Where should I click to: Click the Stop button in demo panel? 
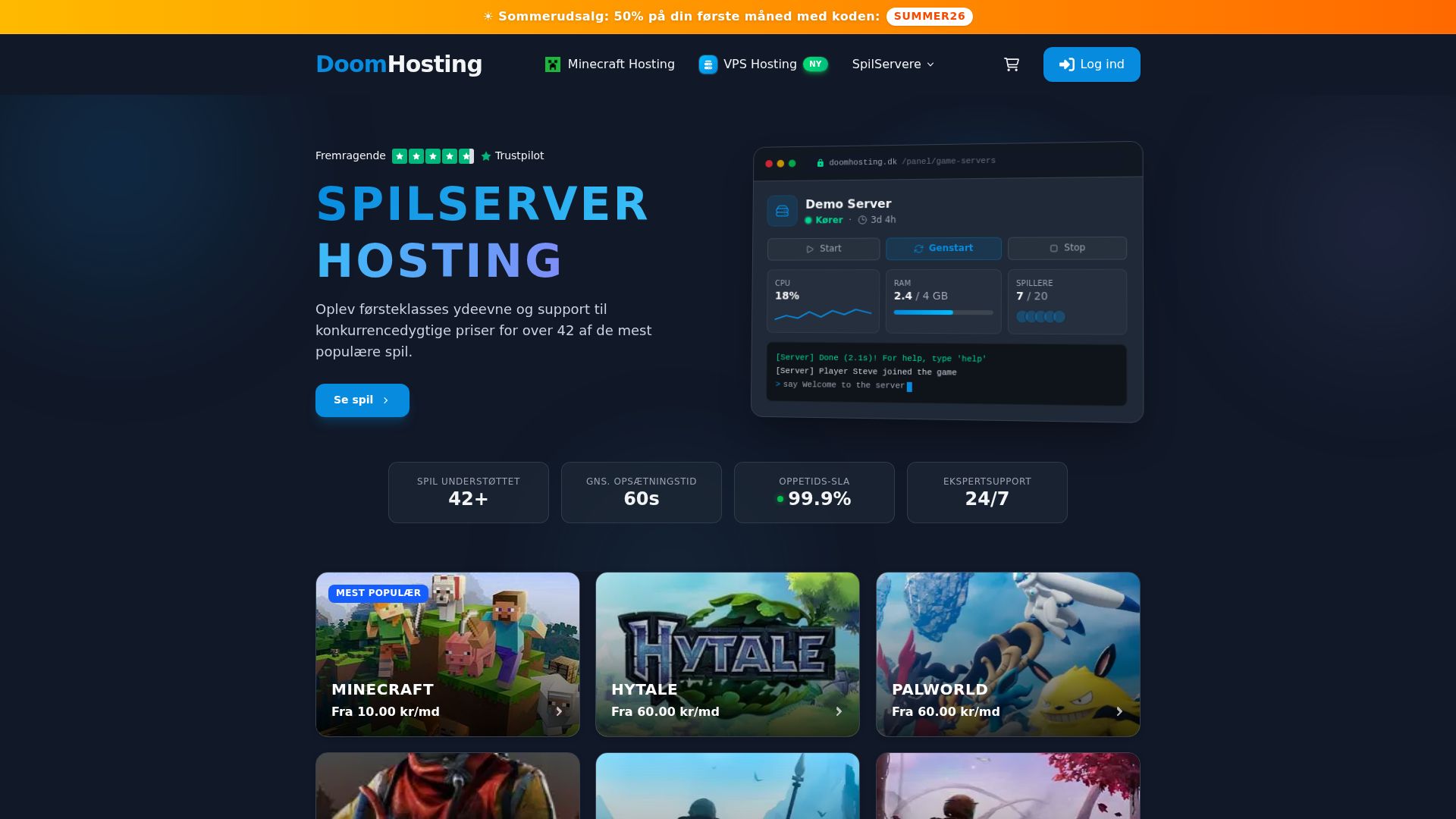pyautogui.click(x=1067, y=248)
